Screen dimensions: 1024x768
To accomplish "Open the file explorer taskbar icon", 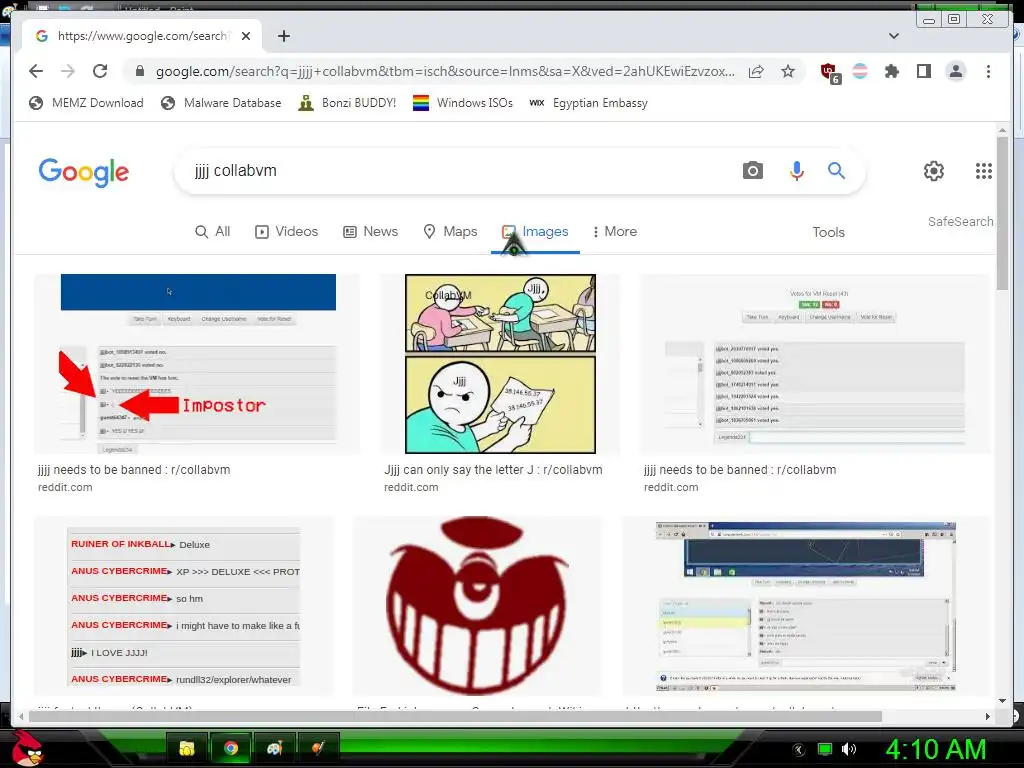I will point(187,748).
